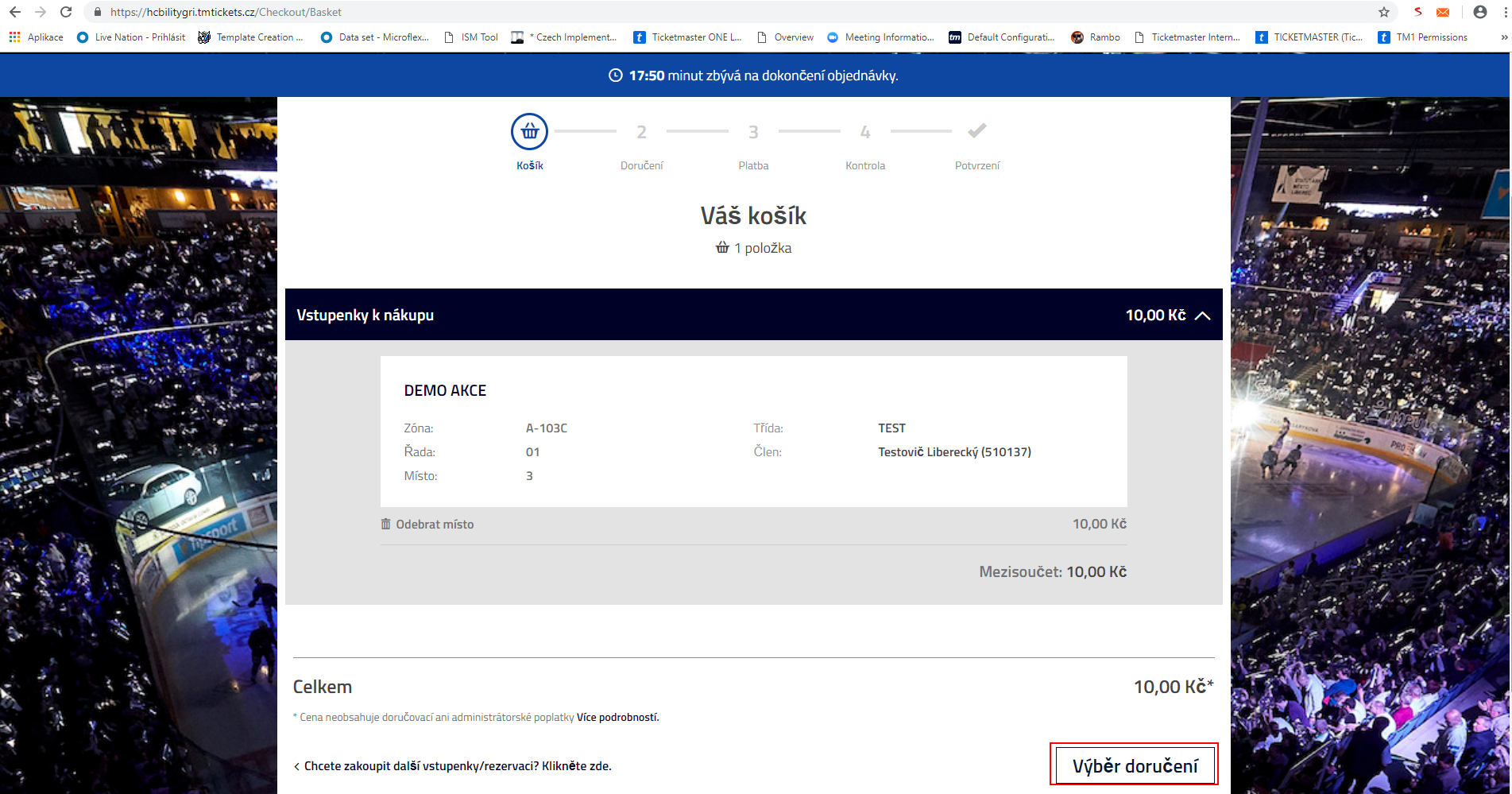Click the basket step icon (Košík)

pos(529,132)
